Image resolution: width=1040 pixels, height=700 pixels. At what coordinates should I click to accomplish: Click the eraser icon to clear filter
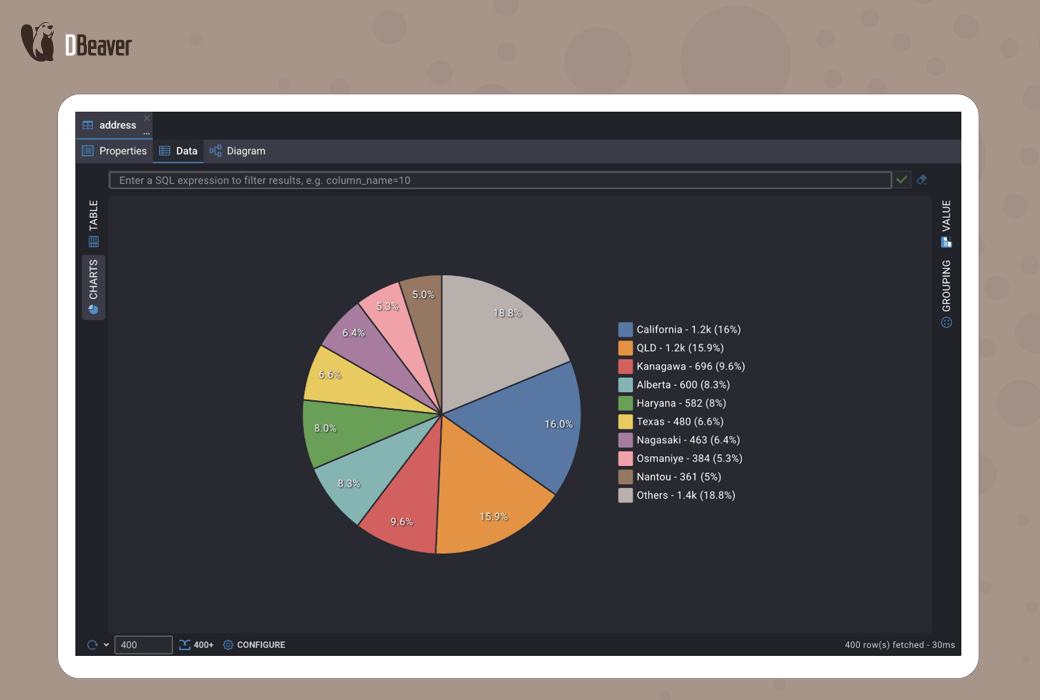tap(922, 180)
